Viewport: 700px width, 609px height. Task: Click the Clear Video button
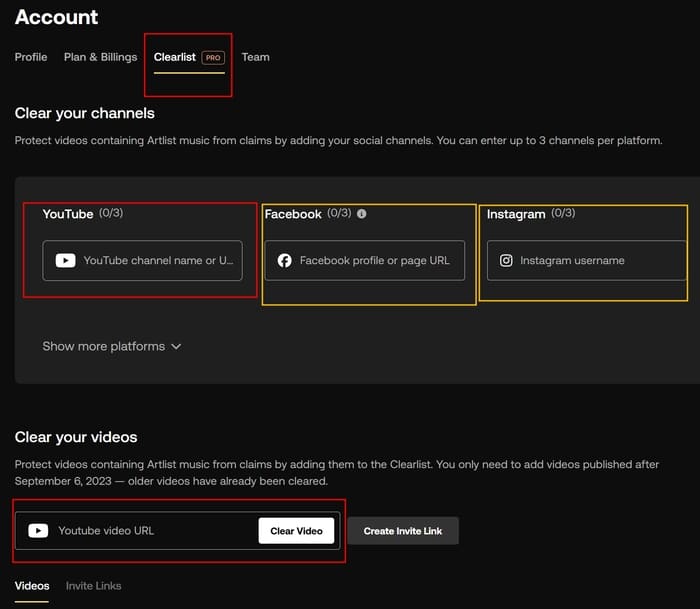pyautogui.click(x=296, y=531)
